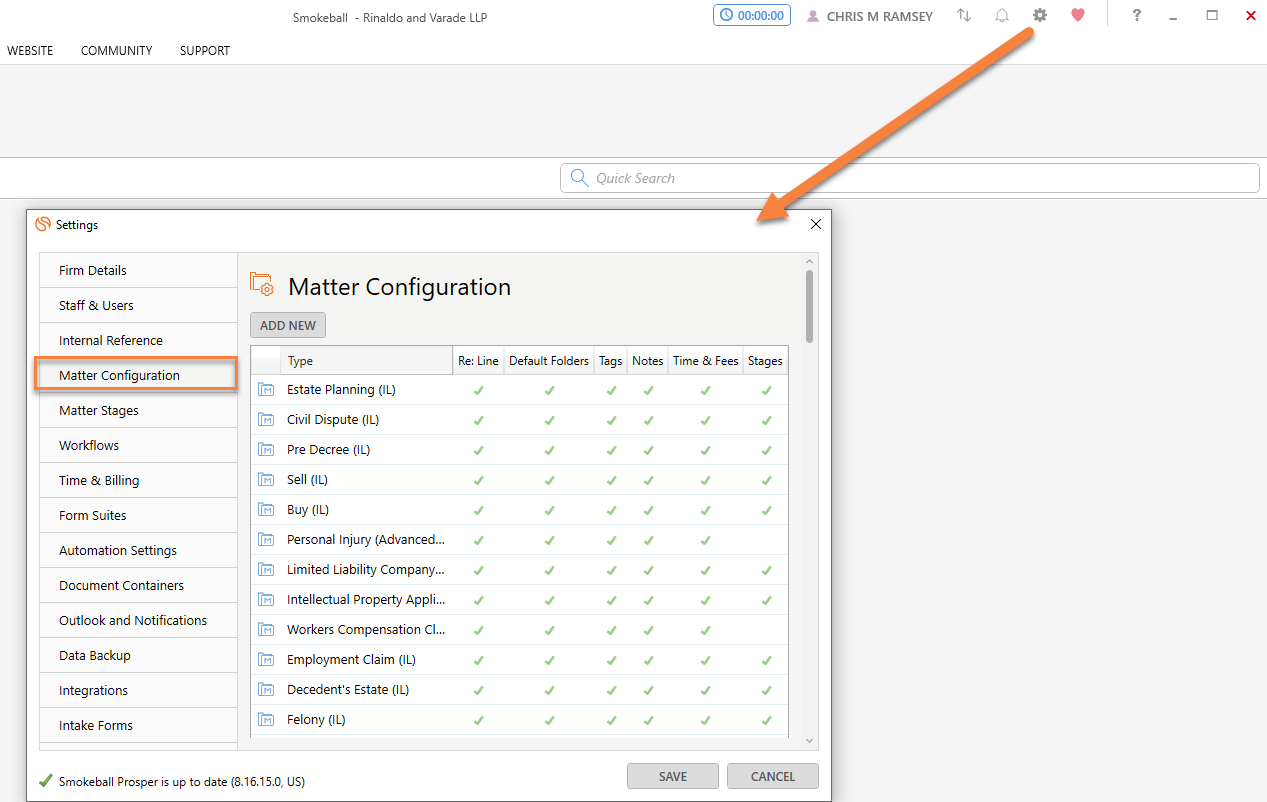
Task: Click ADD NEW matter type button
Action: click(x=288, y=325)
